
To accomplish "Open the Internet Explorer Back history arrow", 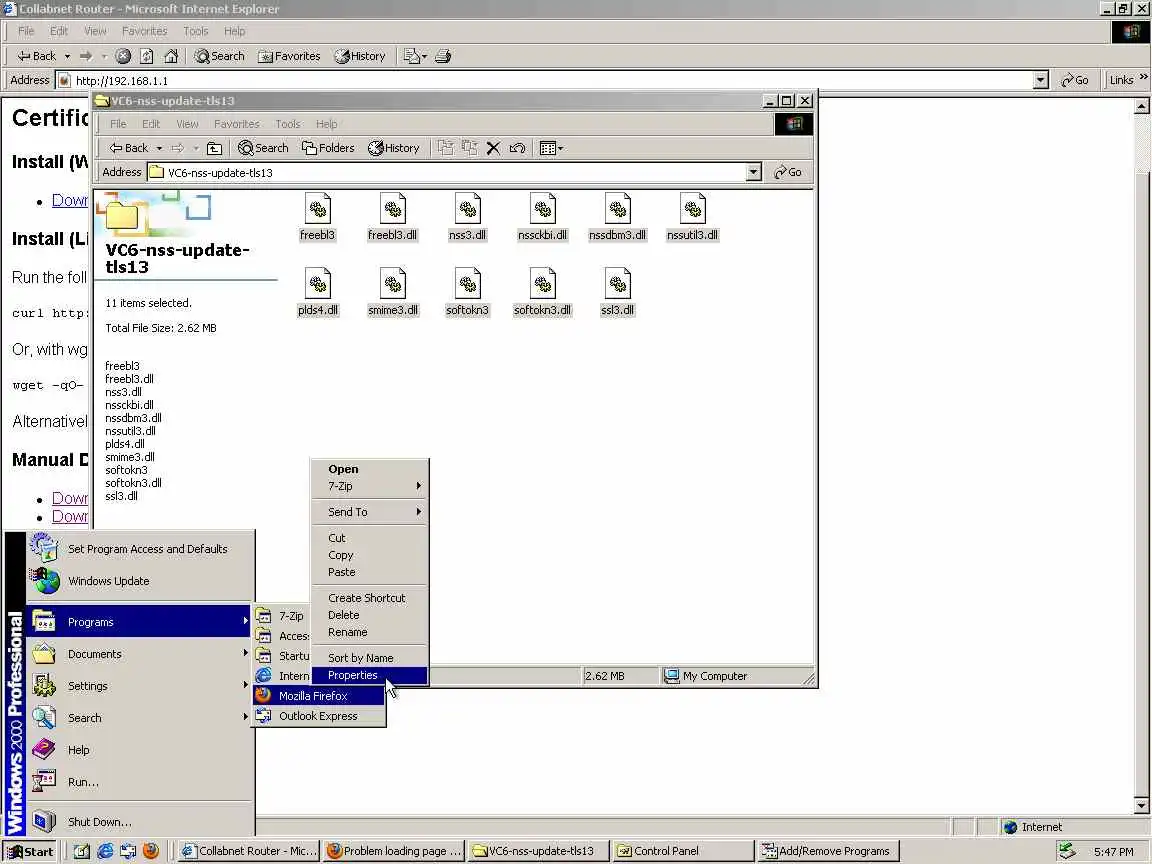I will pyautogui.click(x=67, y=56).
